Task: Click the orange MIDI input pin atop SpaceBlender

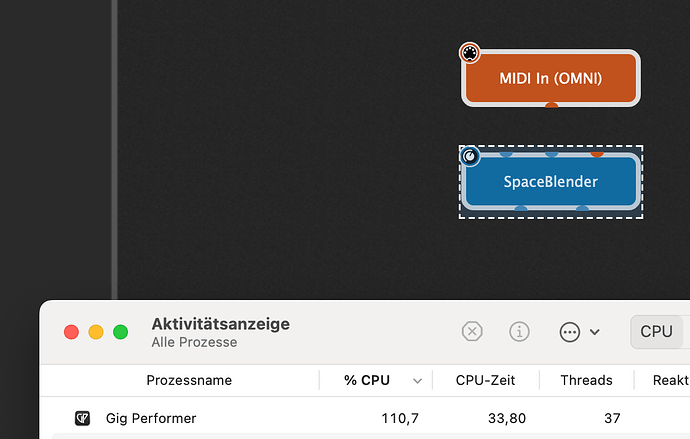Action: 597,154
